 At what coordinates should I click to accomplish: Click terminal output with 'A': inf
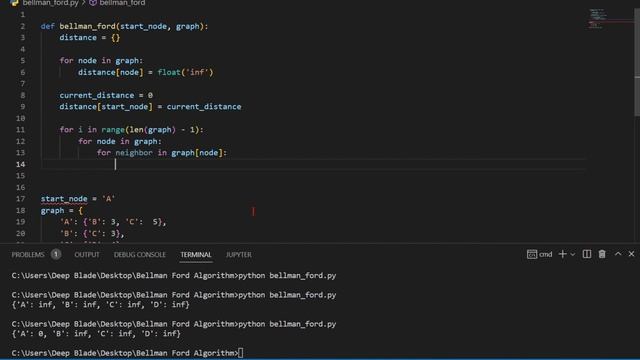coord(100,304)
